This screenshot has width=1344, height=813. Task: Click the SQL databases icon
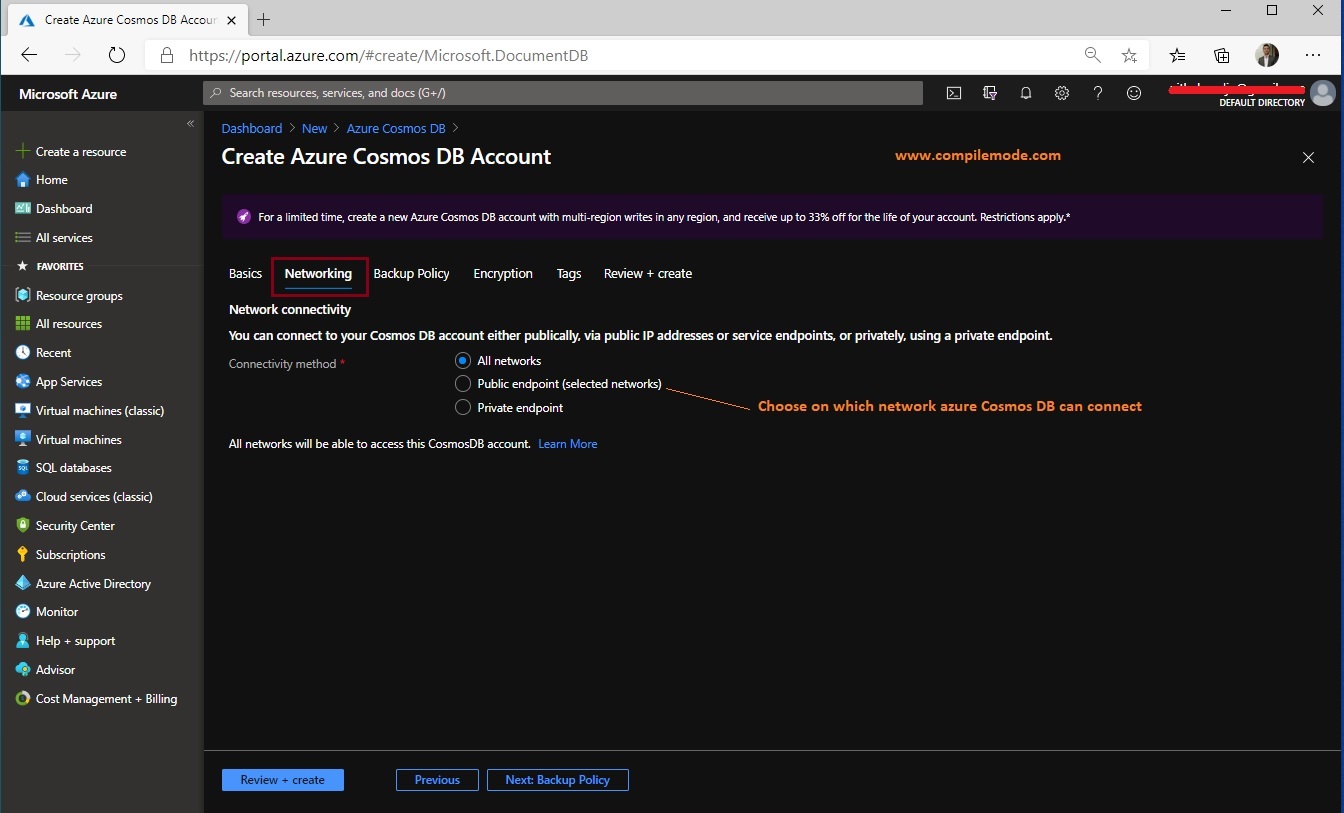coord(23,468)
